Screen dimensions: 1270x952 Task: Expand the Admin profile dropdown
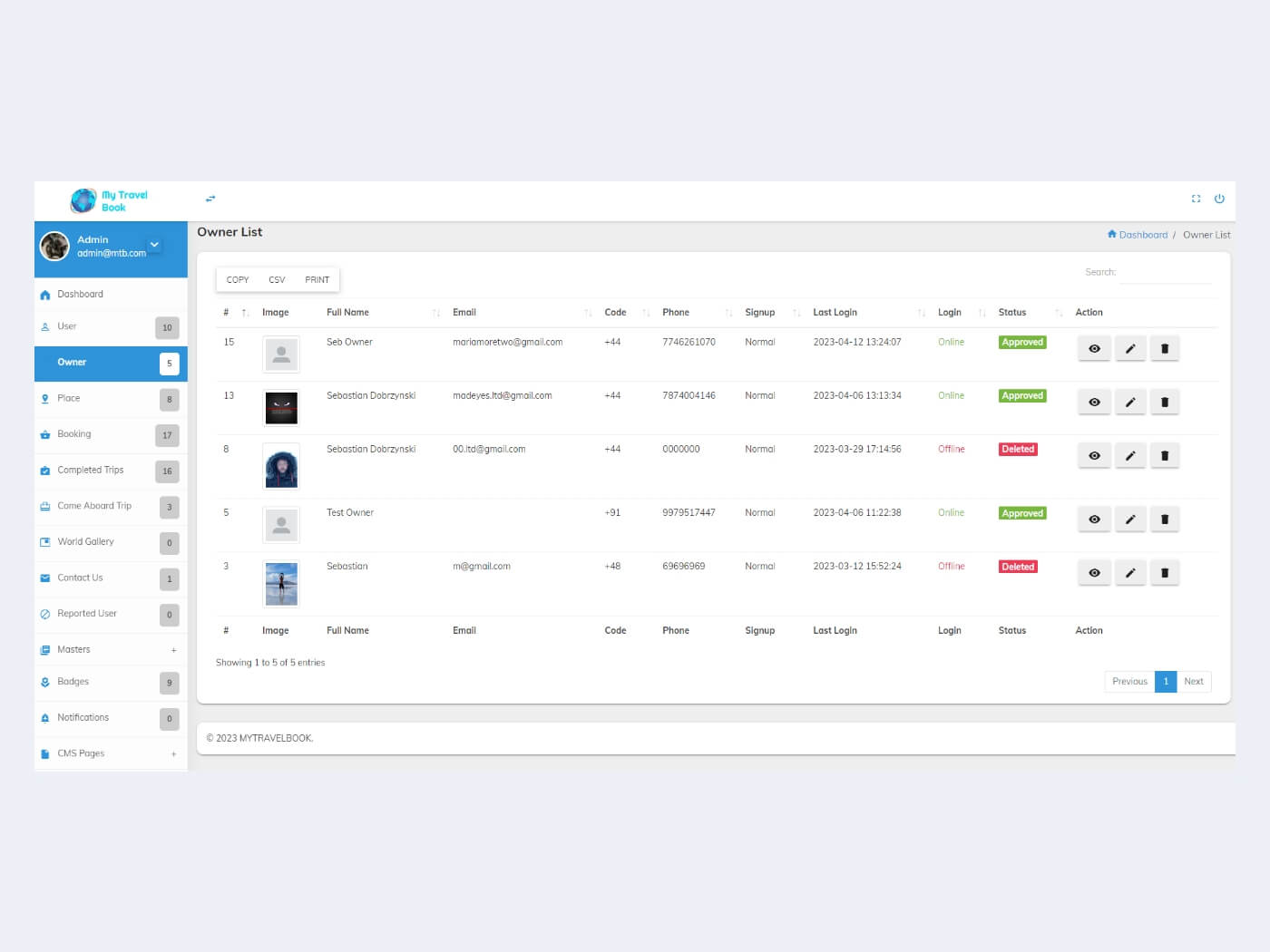pyautogui.click(x=154, y=245)
